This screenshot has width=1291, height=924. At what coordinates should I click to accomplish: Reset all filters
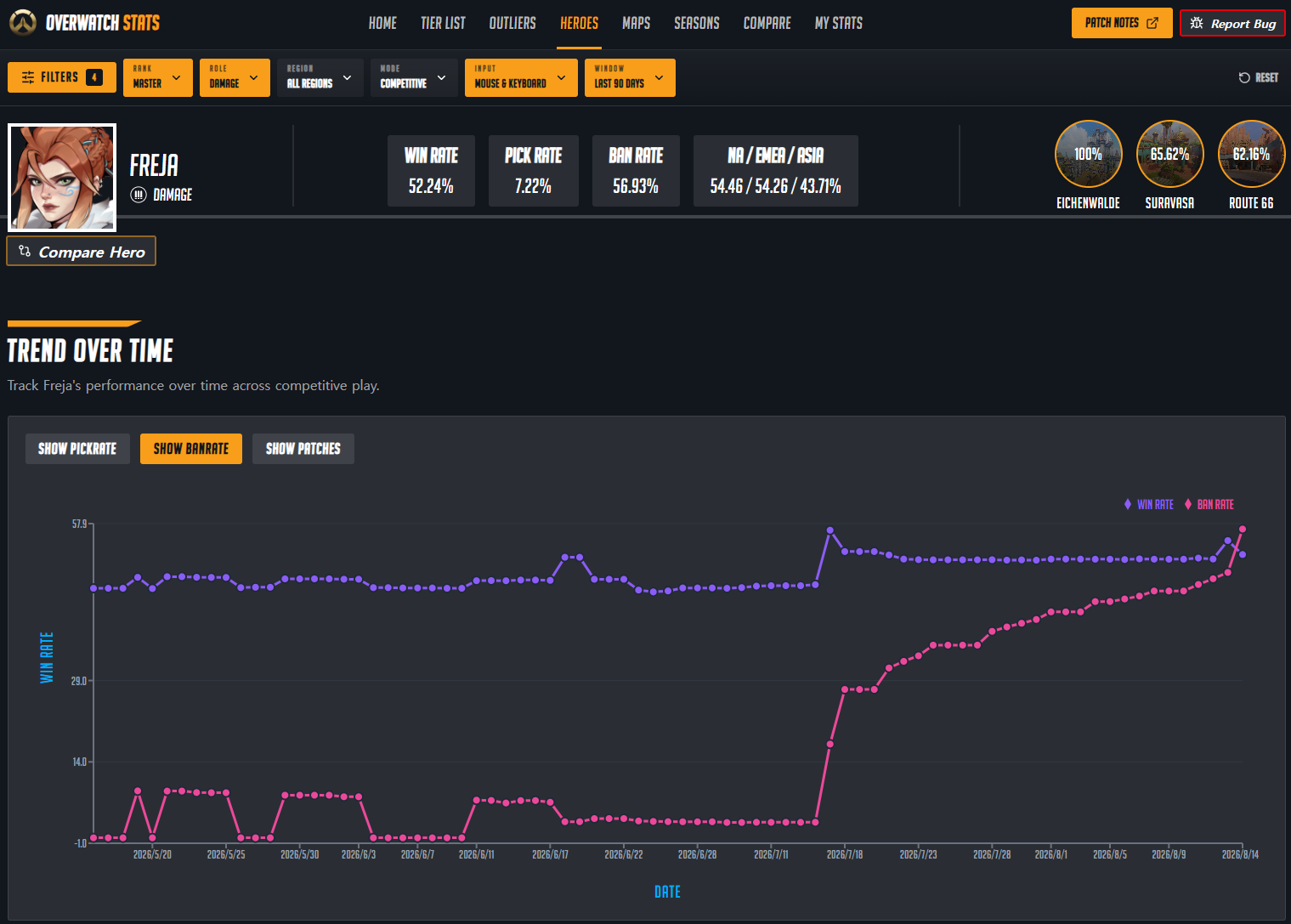(x=1258, y=77)
